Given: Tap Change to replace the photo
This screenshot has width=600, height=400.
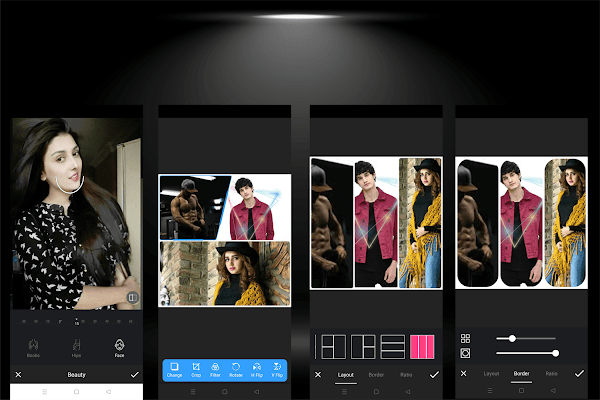Looking at the screenshot, I should (x=174, y=370).
